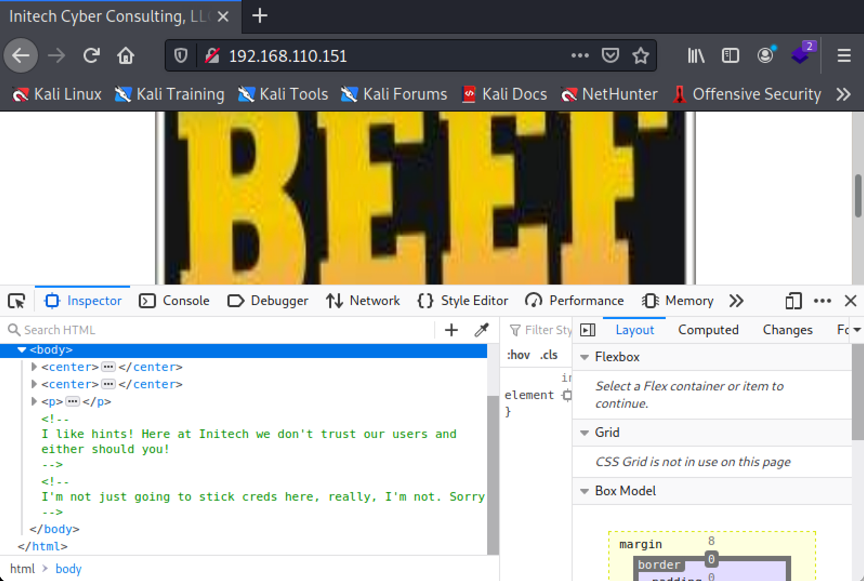Click the element picker icon in DevTools
The height and width of the screenshot is (581, 864).
click(16, 301)
